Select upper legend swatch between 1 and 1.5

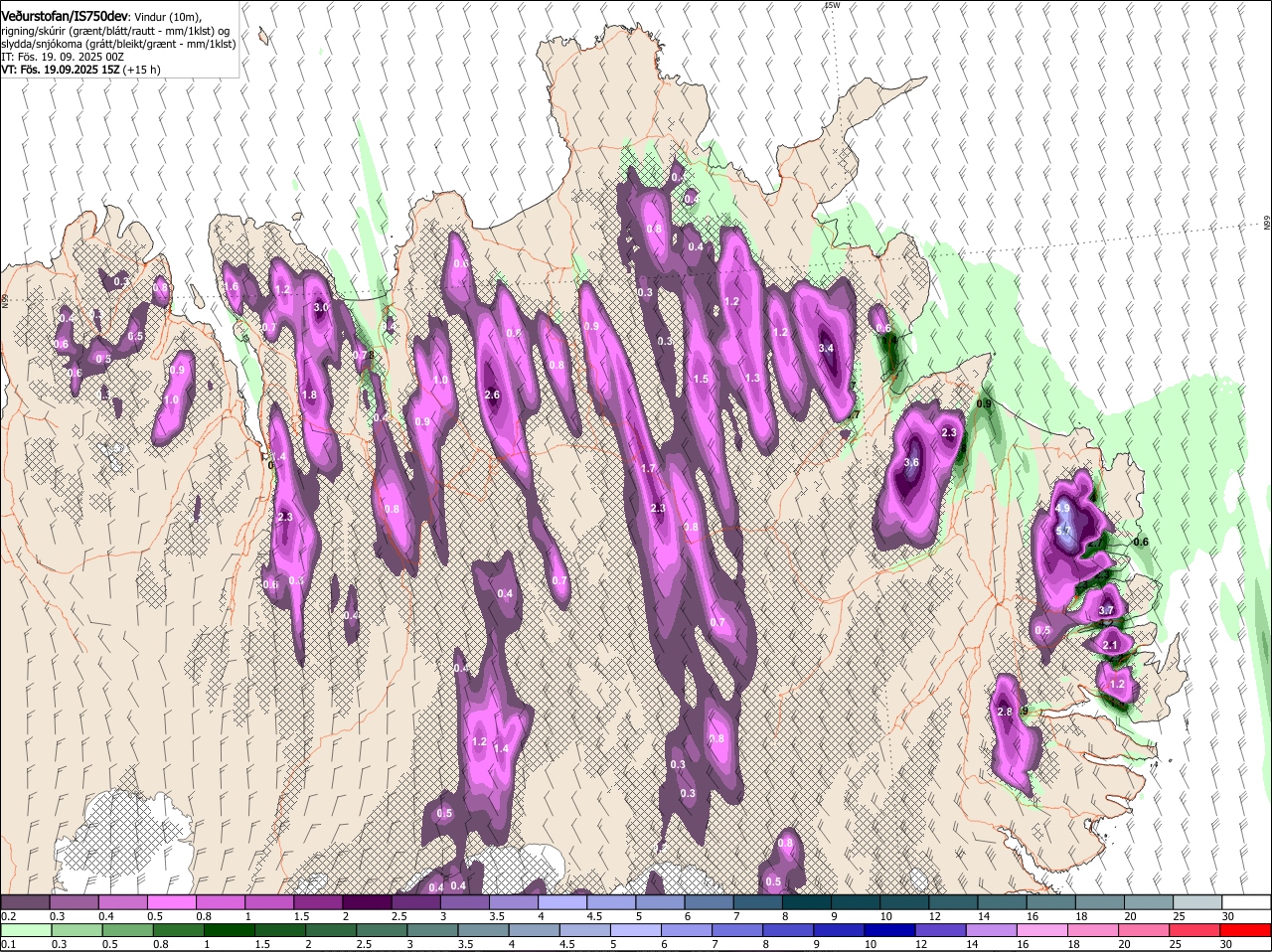pyautogui.click(x=268, y=901)
